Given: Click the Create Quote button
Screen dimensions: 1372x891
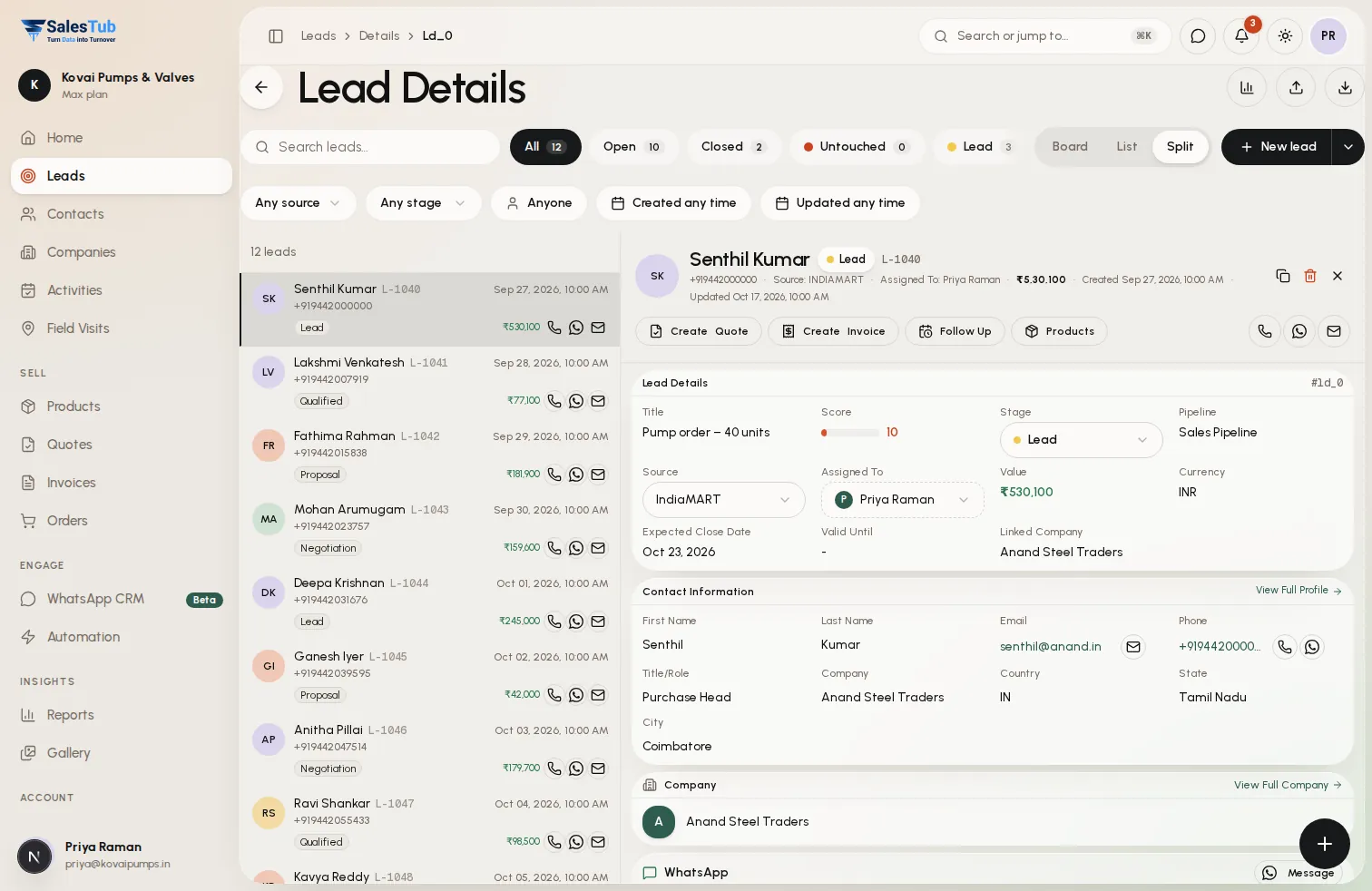Looking at the screenshot, I should click(699, 331).
